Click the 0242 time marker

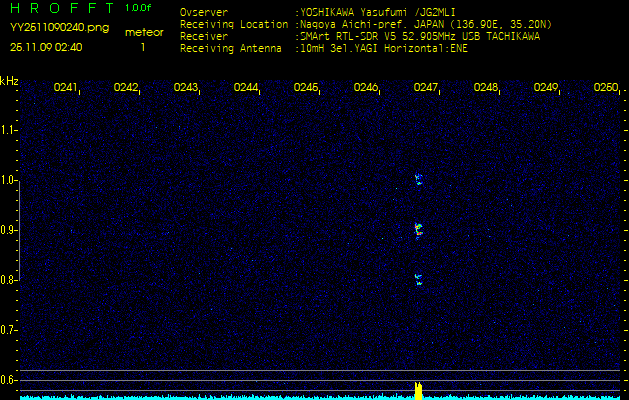pyautogui.click(x=126, y=87)
